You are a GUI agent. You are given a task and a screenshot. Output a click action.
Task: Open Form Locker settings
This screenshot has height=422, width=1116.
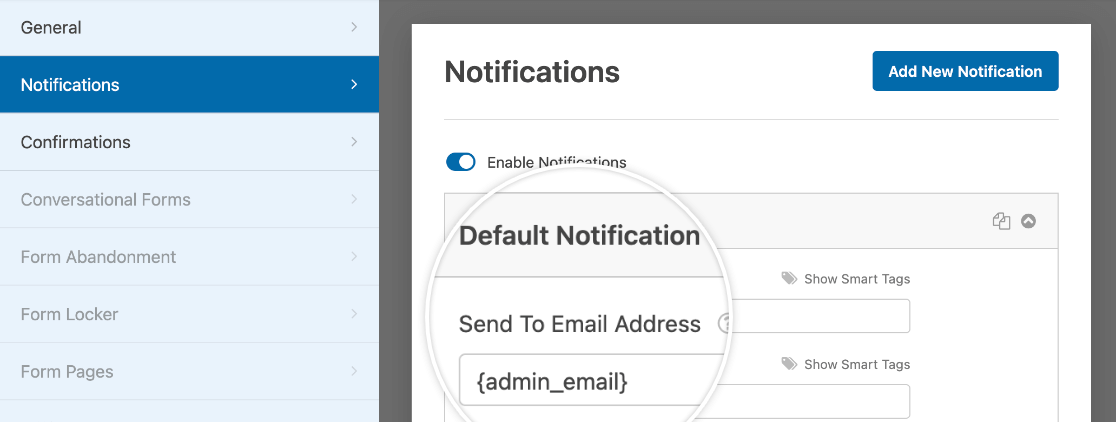click(x=189, y=315)
